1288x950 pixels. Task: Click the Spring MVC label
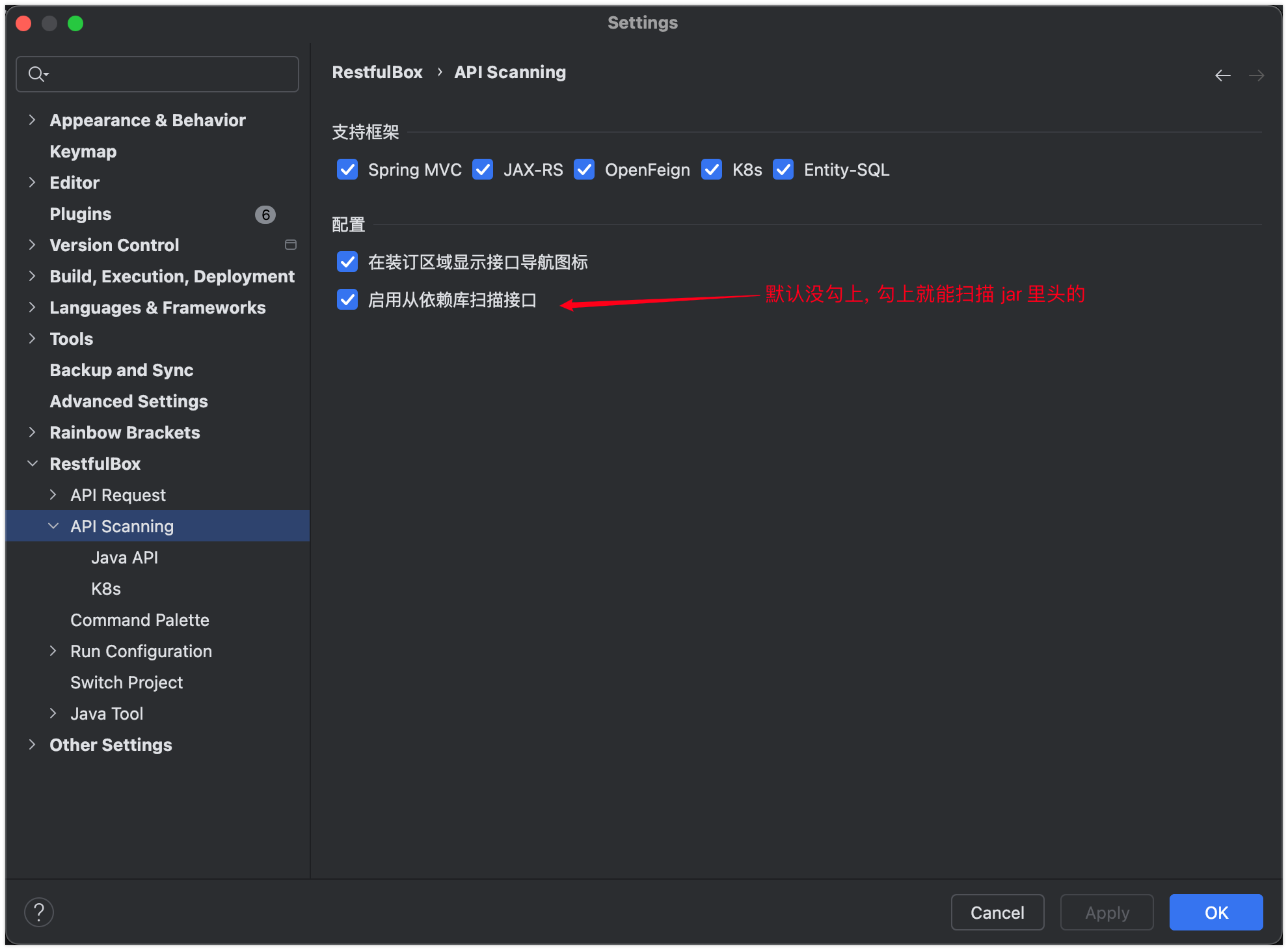(x=415, y=170)
